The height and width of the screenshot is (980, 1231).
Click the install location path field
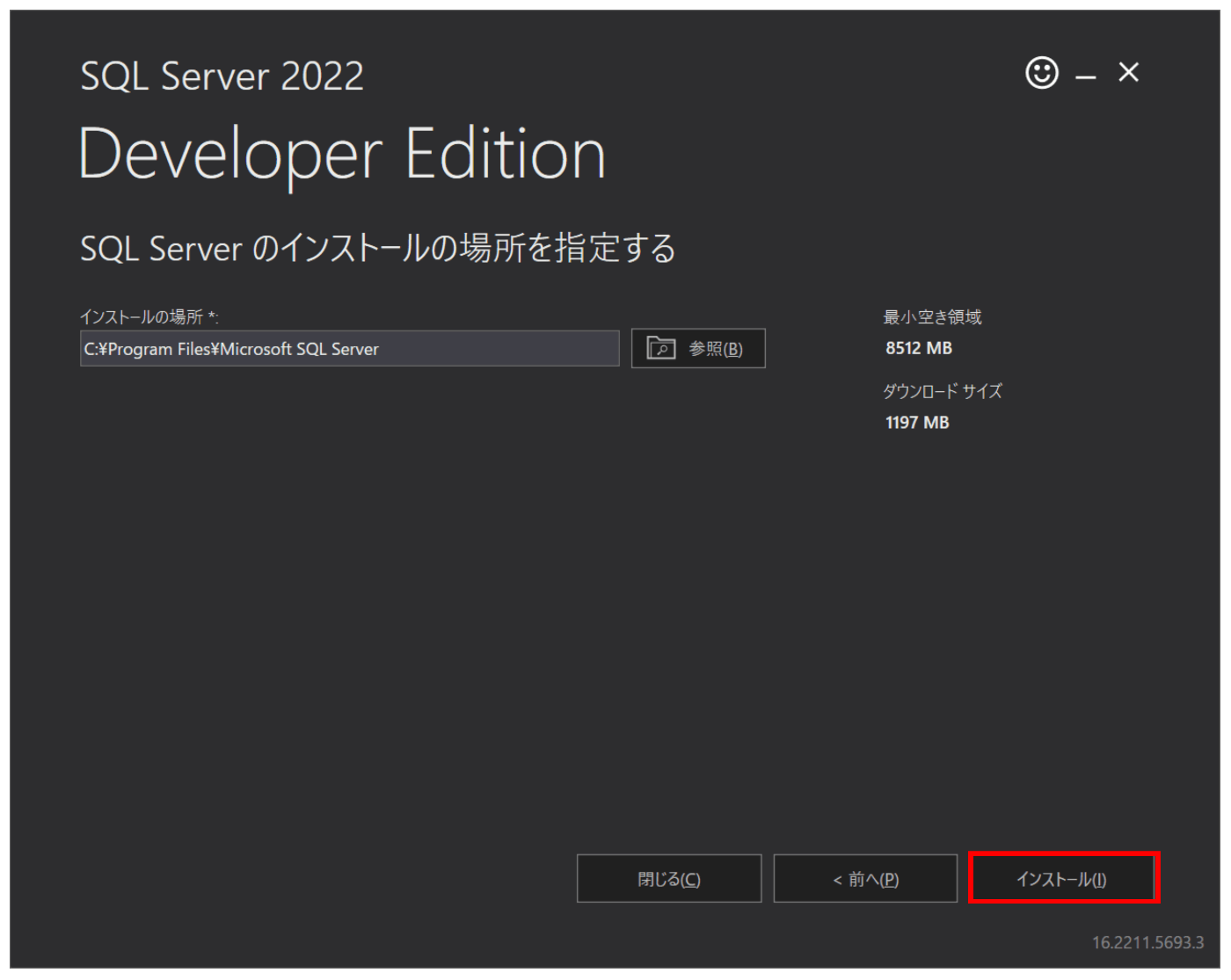[349, 348]
